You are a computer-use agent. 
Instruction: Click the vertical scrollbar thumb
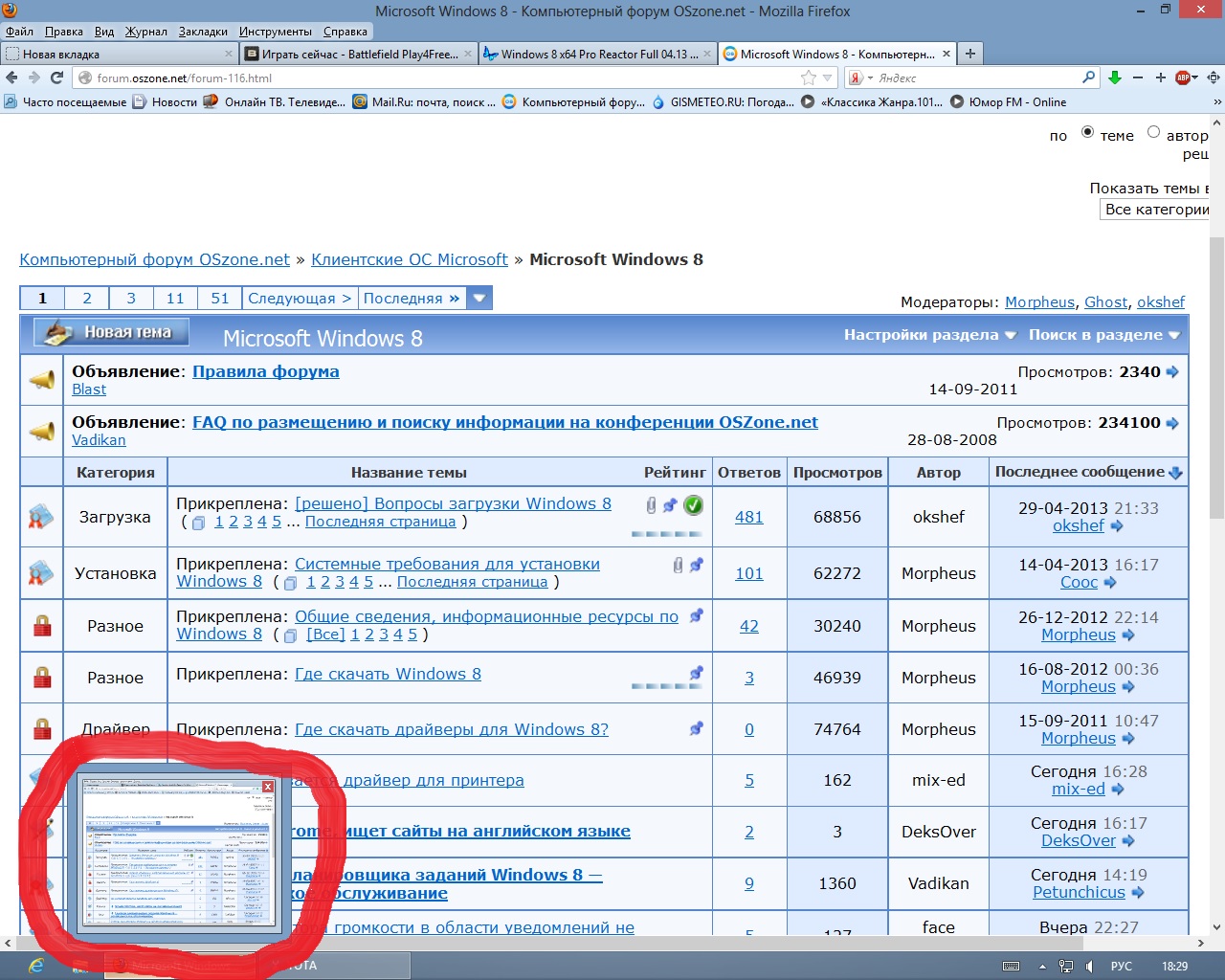click(1216, 377)
